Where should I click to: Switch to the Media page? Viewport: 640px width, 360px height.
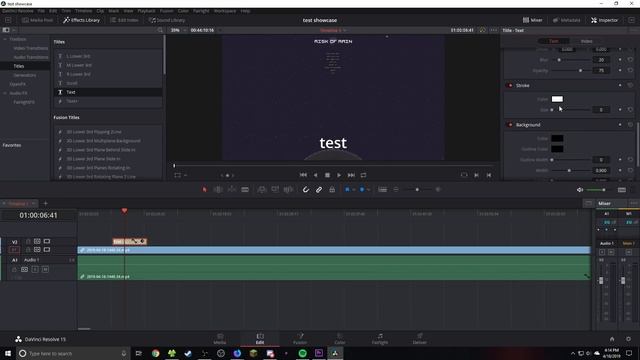pyautogui.click(x=220, y=338)
